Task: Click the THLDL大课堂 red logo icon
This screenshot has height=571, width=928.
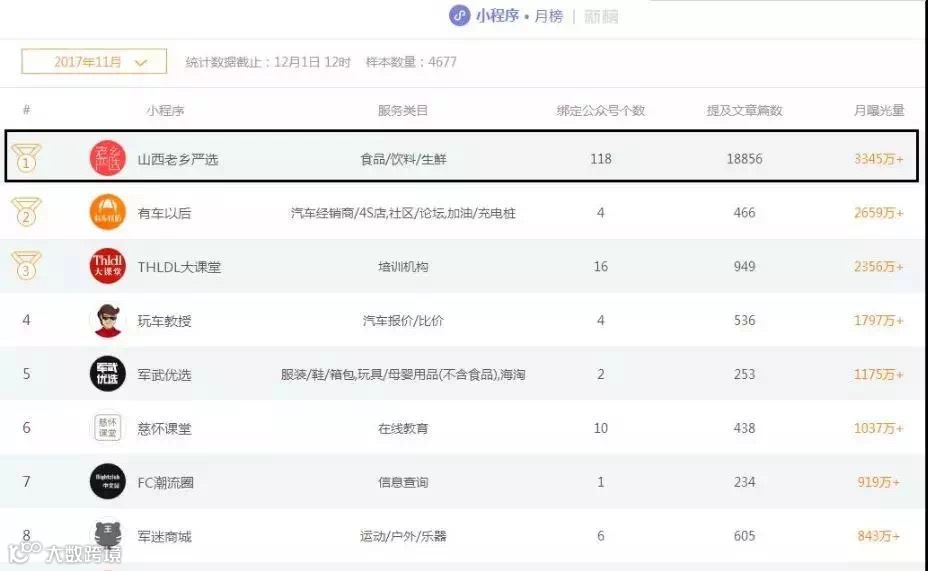Action: click(x=108, y=266)
